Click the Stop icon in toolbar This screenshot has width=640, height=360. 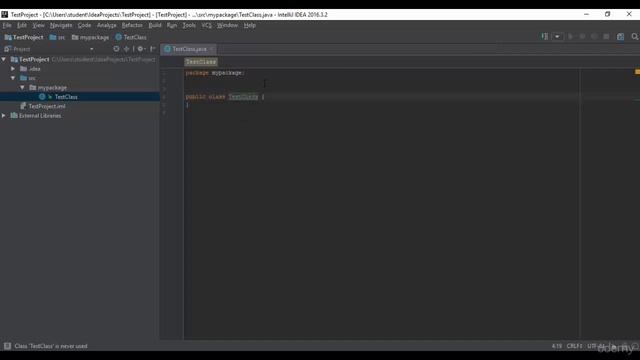[607, 37]
